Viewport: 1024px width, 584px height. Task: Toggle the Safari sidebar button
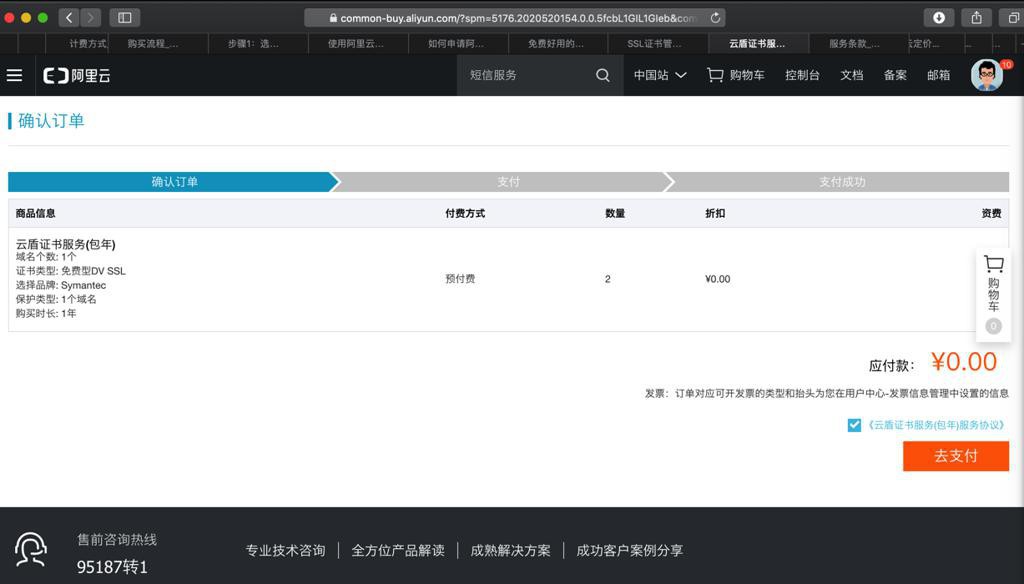pyautogui.click(x=125, y=18)
